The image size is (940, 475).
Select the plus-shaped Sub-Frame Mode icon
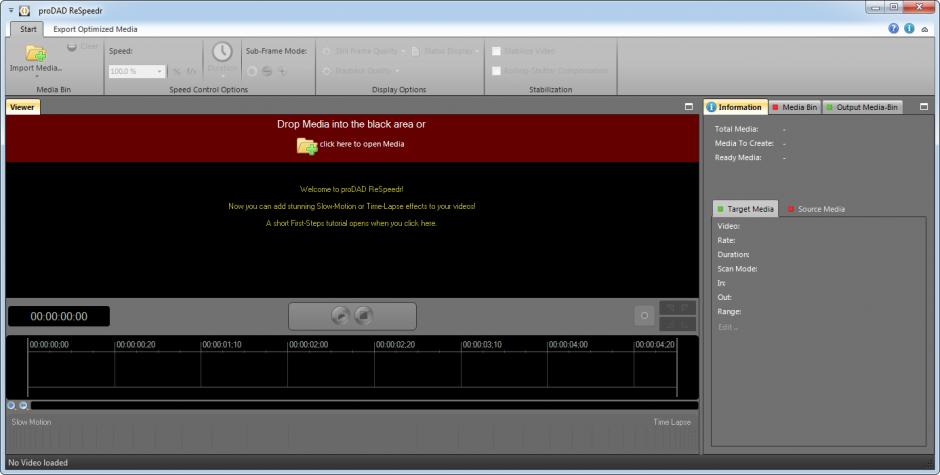coord(282,71)
